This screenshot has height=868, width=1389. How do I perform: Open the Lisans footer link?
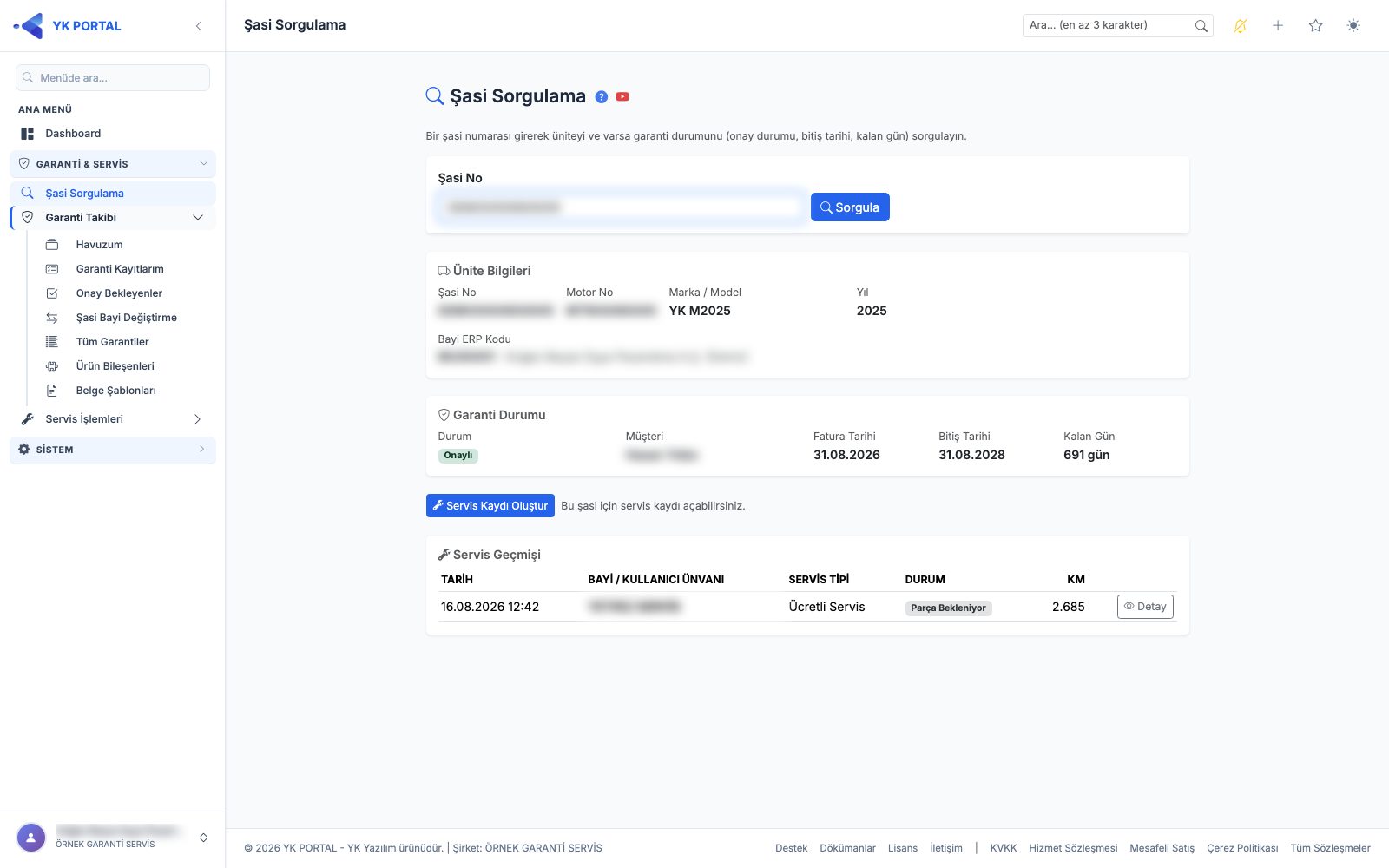[x=903, y=848]
